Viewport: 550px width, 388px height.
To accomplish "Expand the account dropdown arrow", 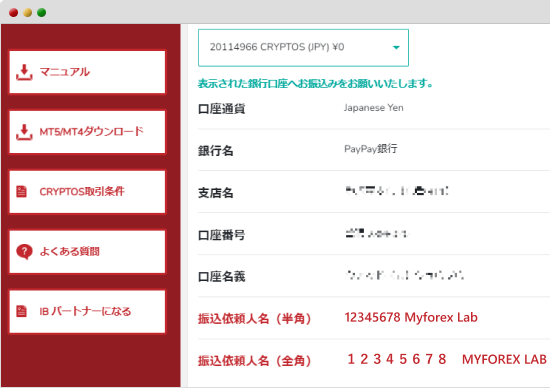I will pyautogui.click(x=396, y=47).
